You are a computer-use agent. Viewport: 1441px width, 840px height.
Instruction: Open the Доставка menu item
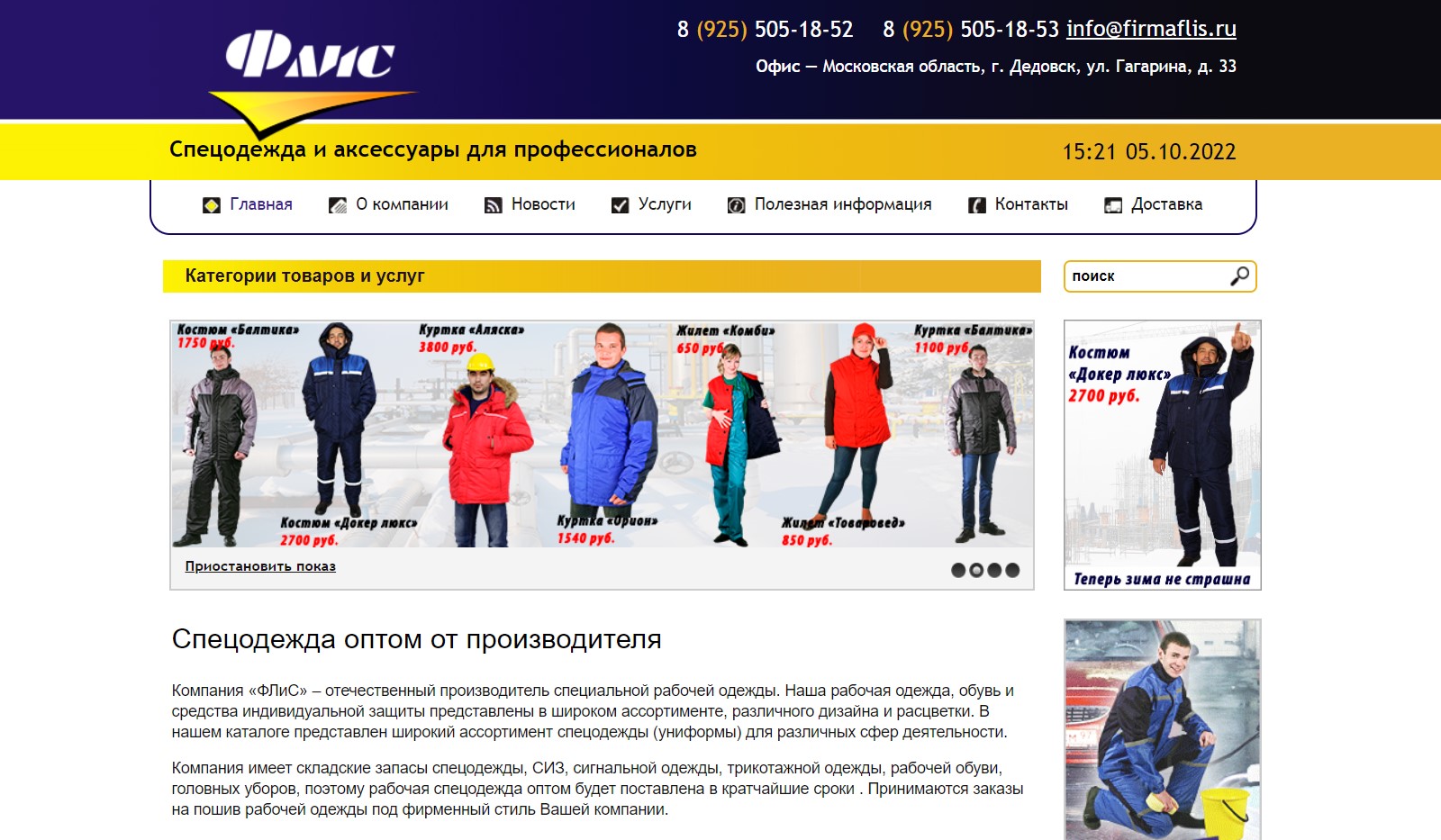[1166, 204]
